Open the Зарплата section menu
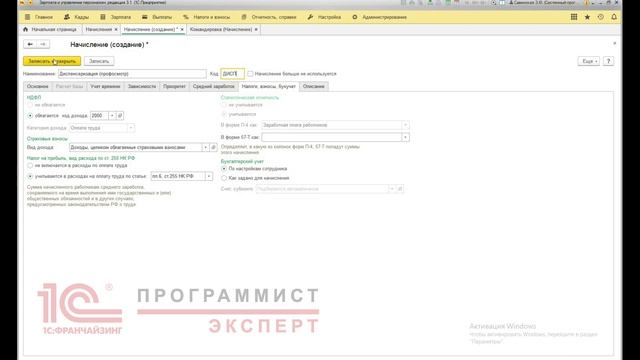The width and height of the screenshot is (640, 360). coord(116,17)
